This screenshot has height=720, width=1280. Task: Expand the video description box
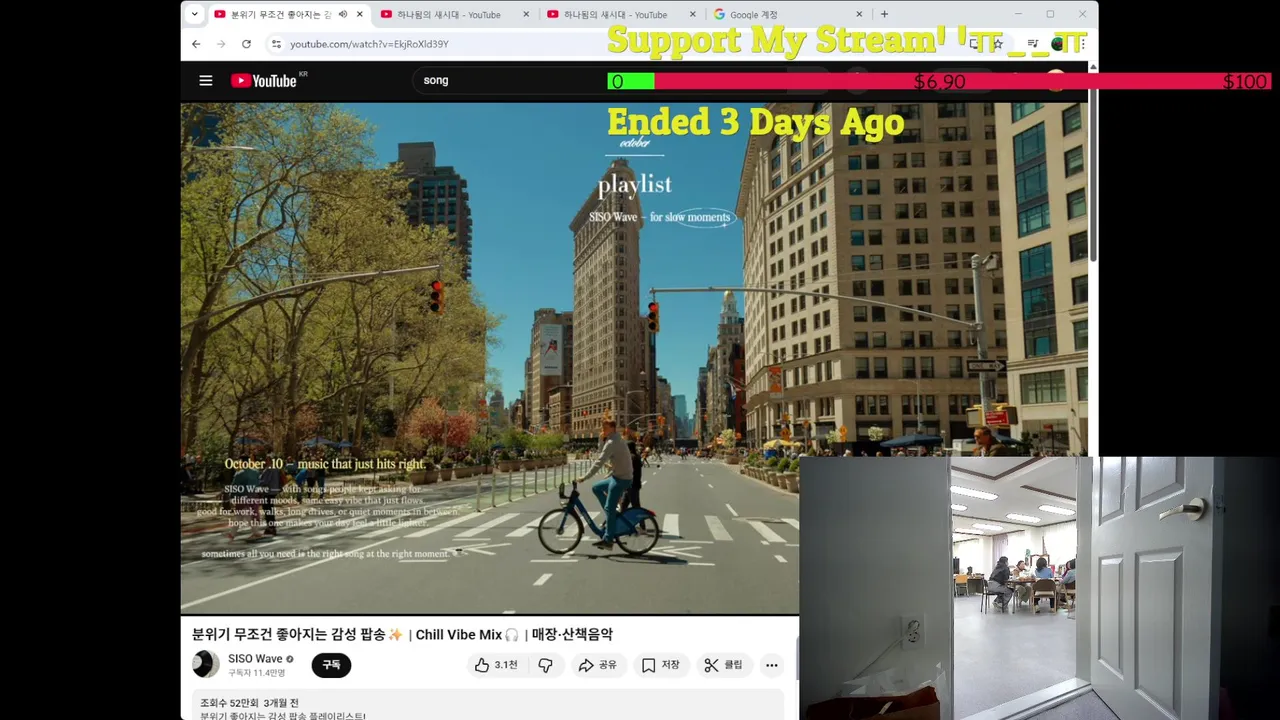(488, 705)
